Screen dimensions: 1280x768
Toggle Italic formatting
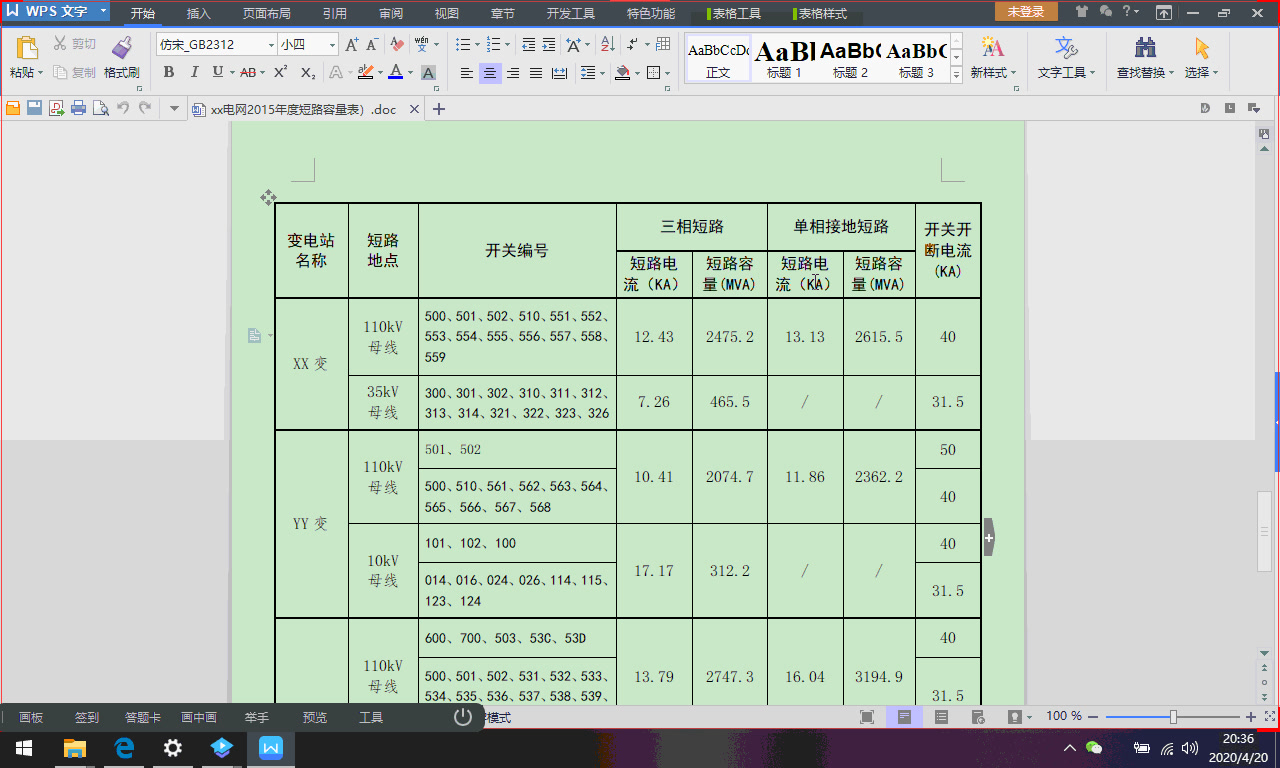[193, 72]
